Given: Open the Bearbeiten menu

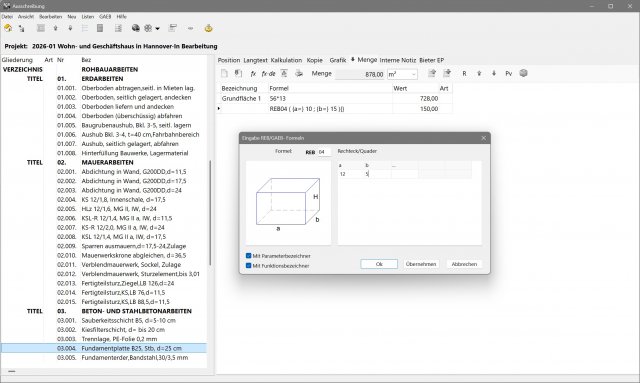Looking at the screenshot, I should tap(51, 17).
